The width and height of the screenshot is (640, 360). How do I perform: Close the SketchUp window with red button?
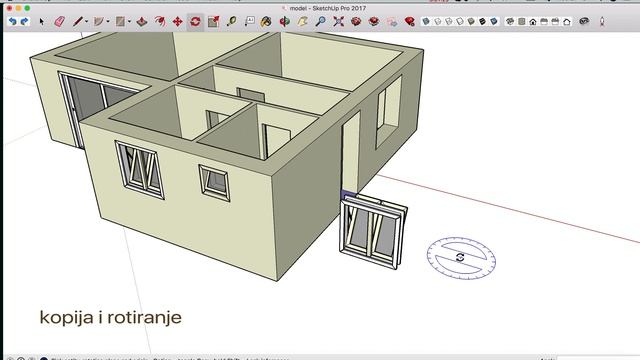point(9,8)
